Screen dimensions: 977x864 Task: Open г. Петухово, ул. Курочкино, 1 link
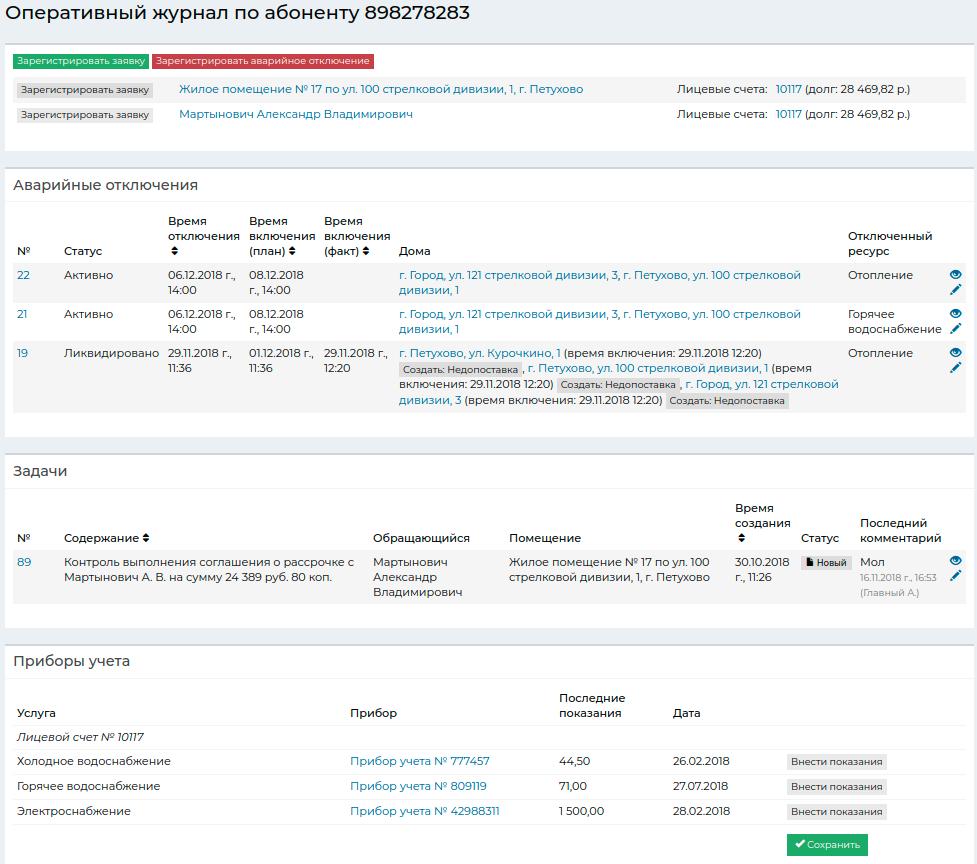click(x=479, y=353)
